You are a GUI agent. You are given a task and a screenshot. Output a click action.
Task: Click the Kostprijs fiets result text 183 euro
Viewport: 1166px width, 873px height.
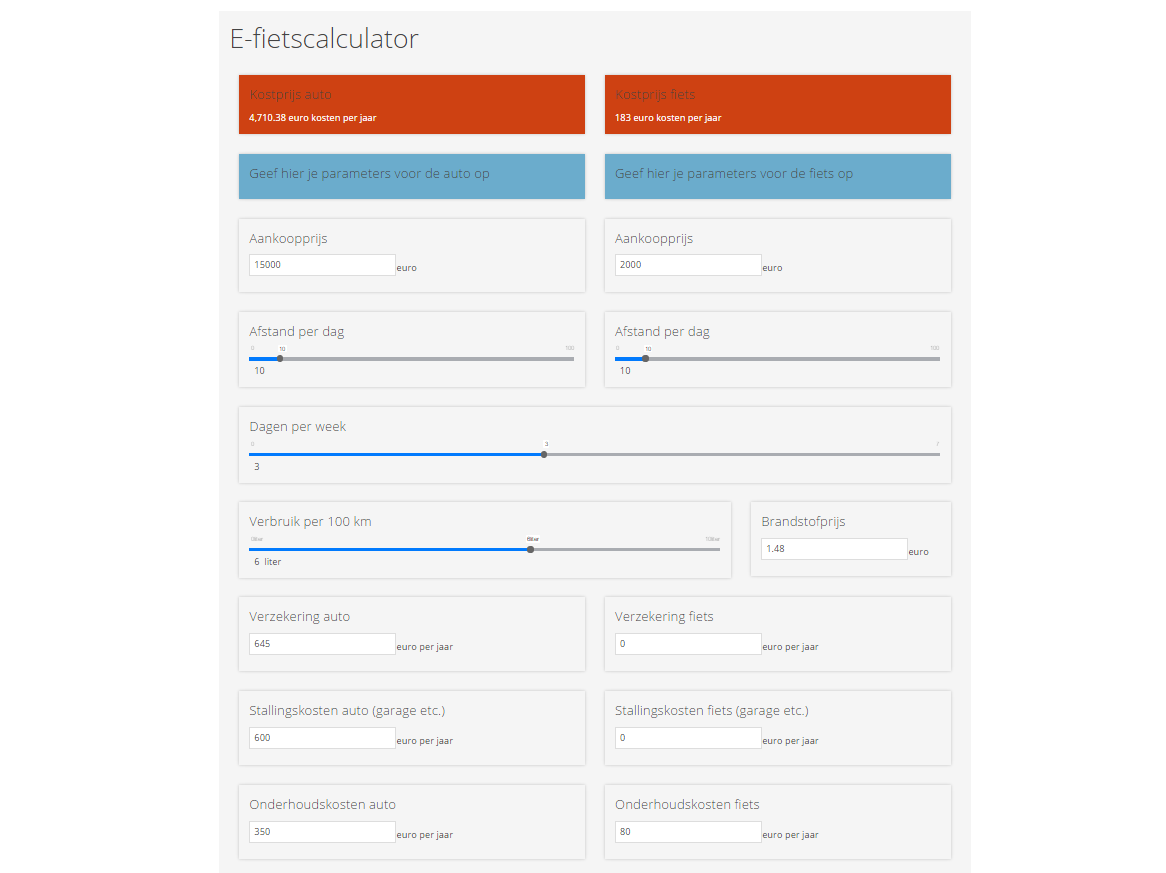(x=668, y=117)
